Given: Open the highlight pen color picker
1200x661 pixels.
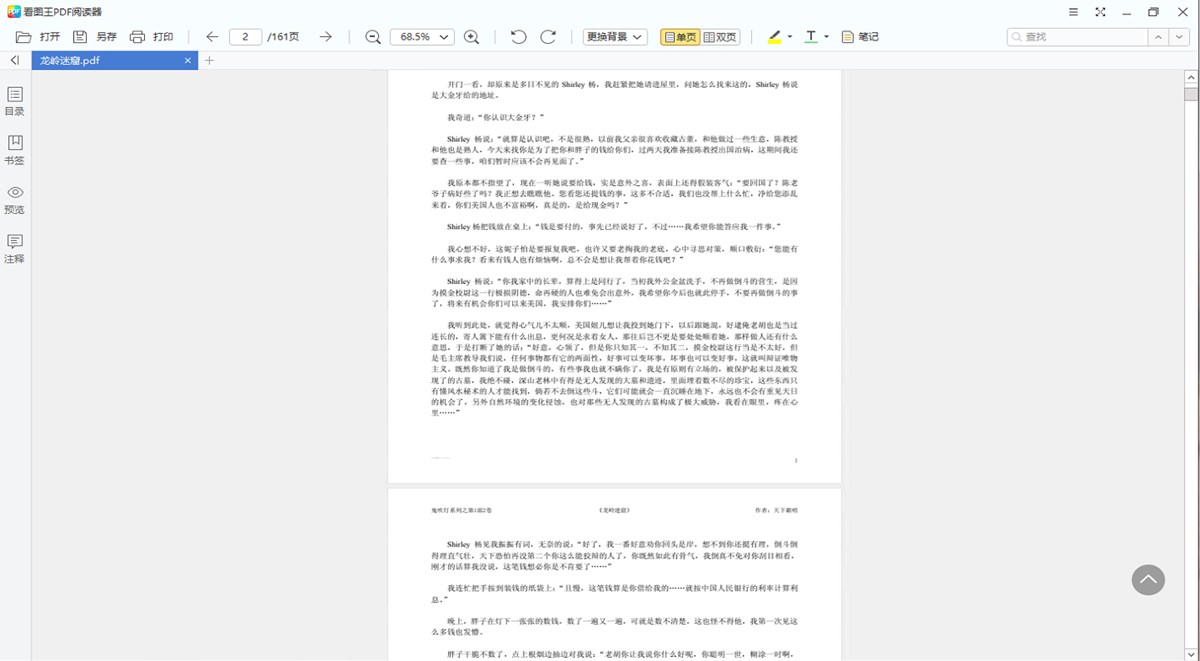Looking at the screenshot, I should point(790,36).
